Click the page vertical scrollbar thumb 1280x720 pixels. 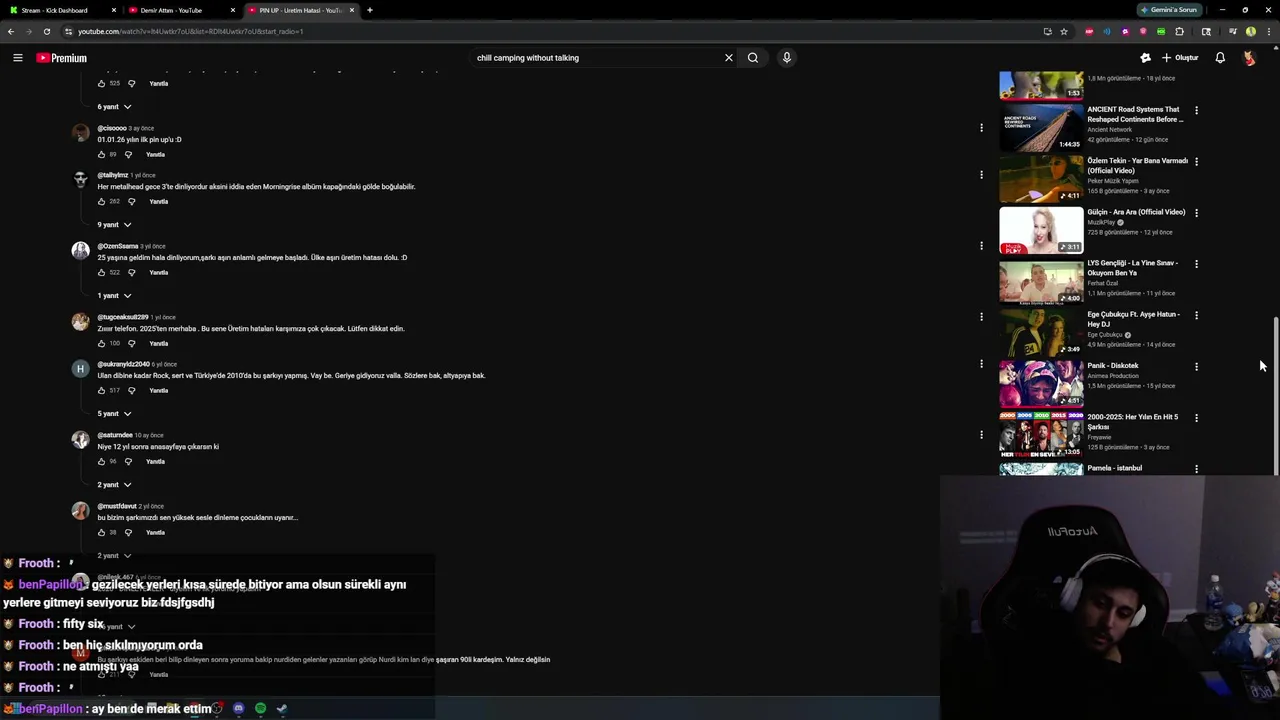pyautogui.click(x=1275, y=395)
